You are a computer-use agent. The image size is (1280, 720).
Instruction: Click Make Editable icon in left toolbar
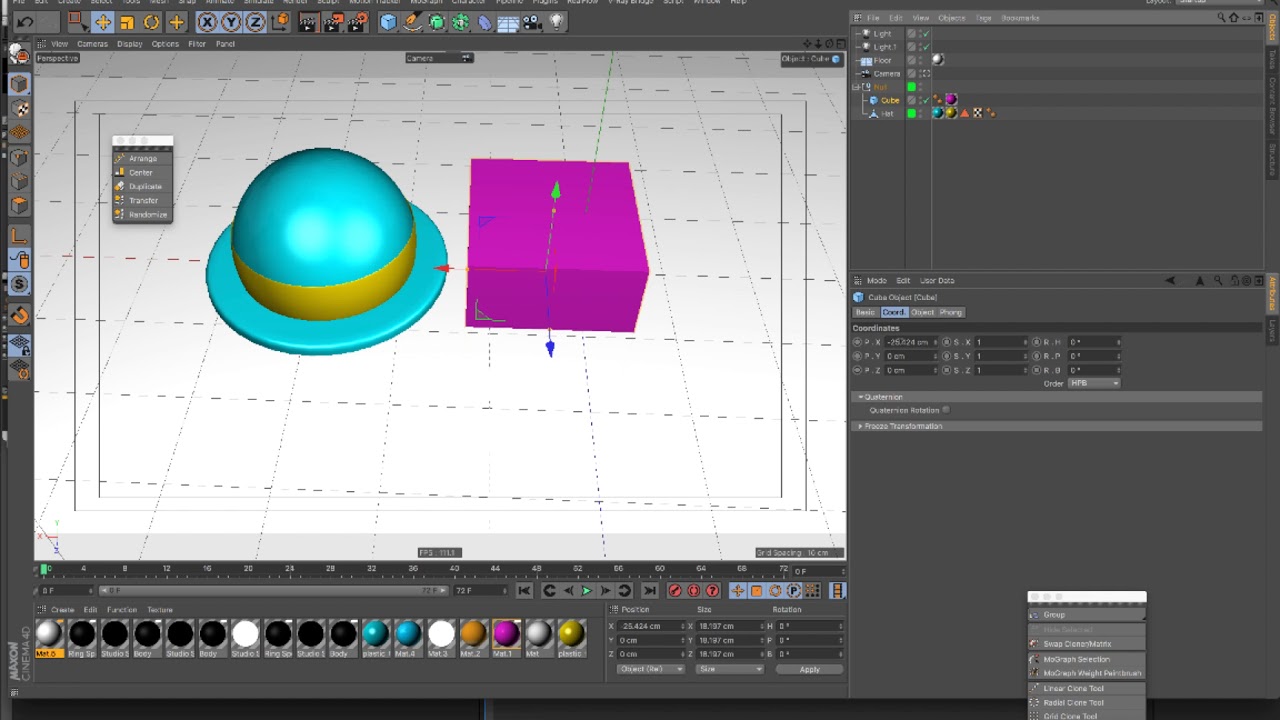(19, 52)
